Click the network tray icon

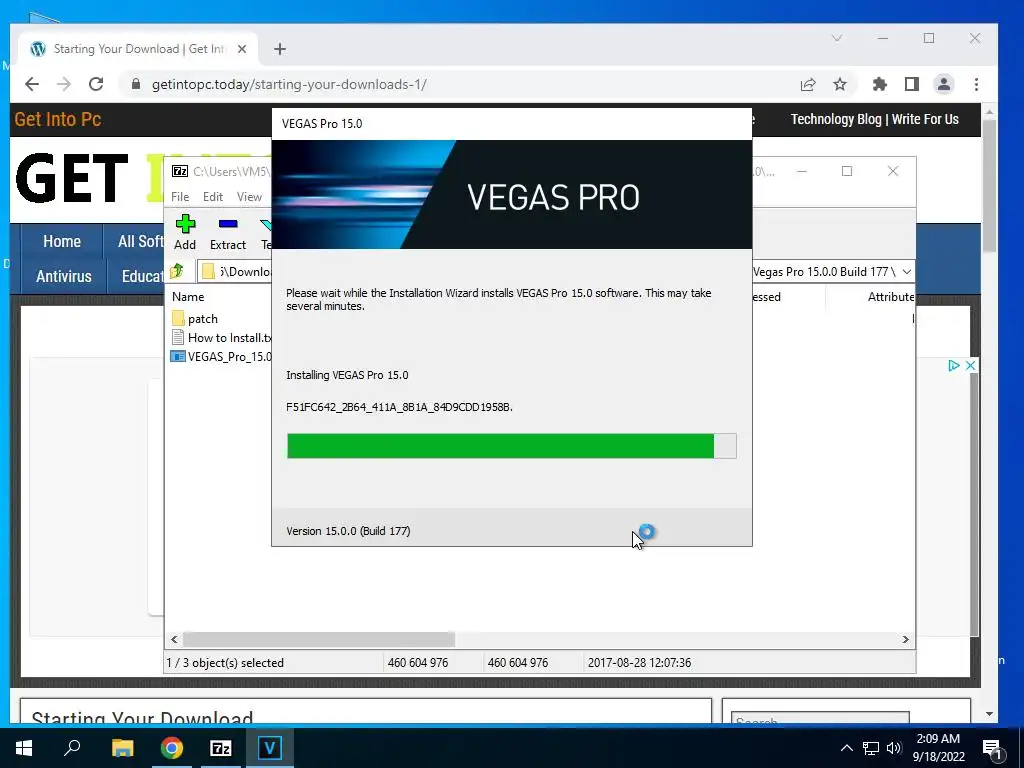871,748
